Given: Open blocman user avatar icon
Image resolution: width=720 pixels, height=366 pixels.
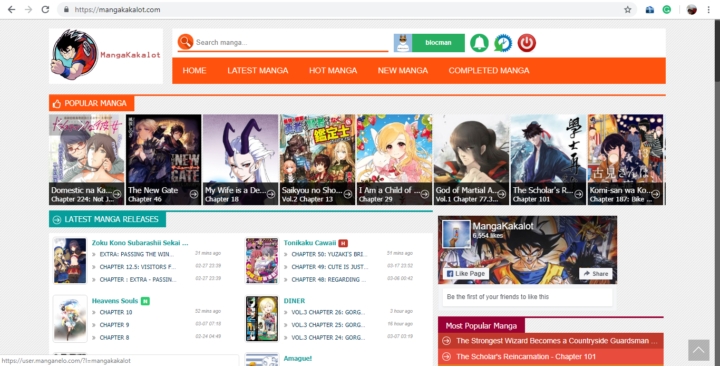Looking at the screenshot, I should (x=403, y=43).
